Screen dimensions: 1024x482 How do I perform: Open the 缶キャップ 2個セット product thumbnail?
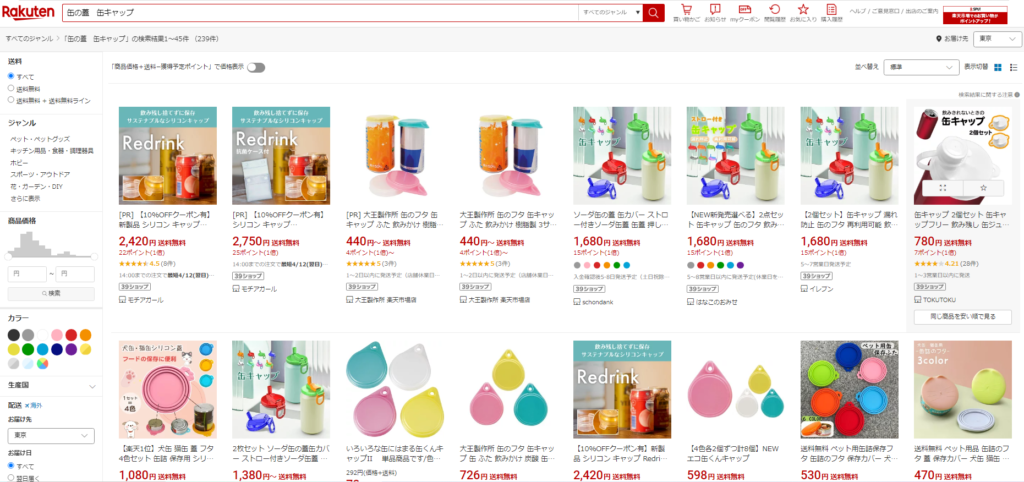pyautogui.click(x=963, y=155)
